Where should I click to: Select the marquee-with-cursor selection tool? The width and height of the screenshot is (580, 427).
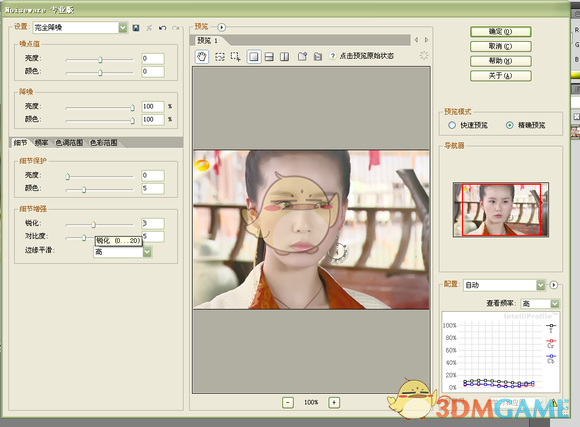pyautogui.click(x=235, y=57)
